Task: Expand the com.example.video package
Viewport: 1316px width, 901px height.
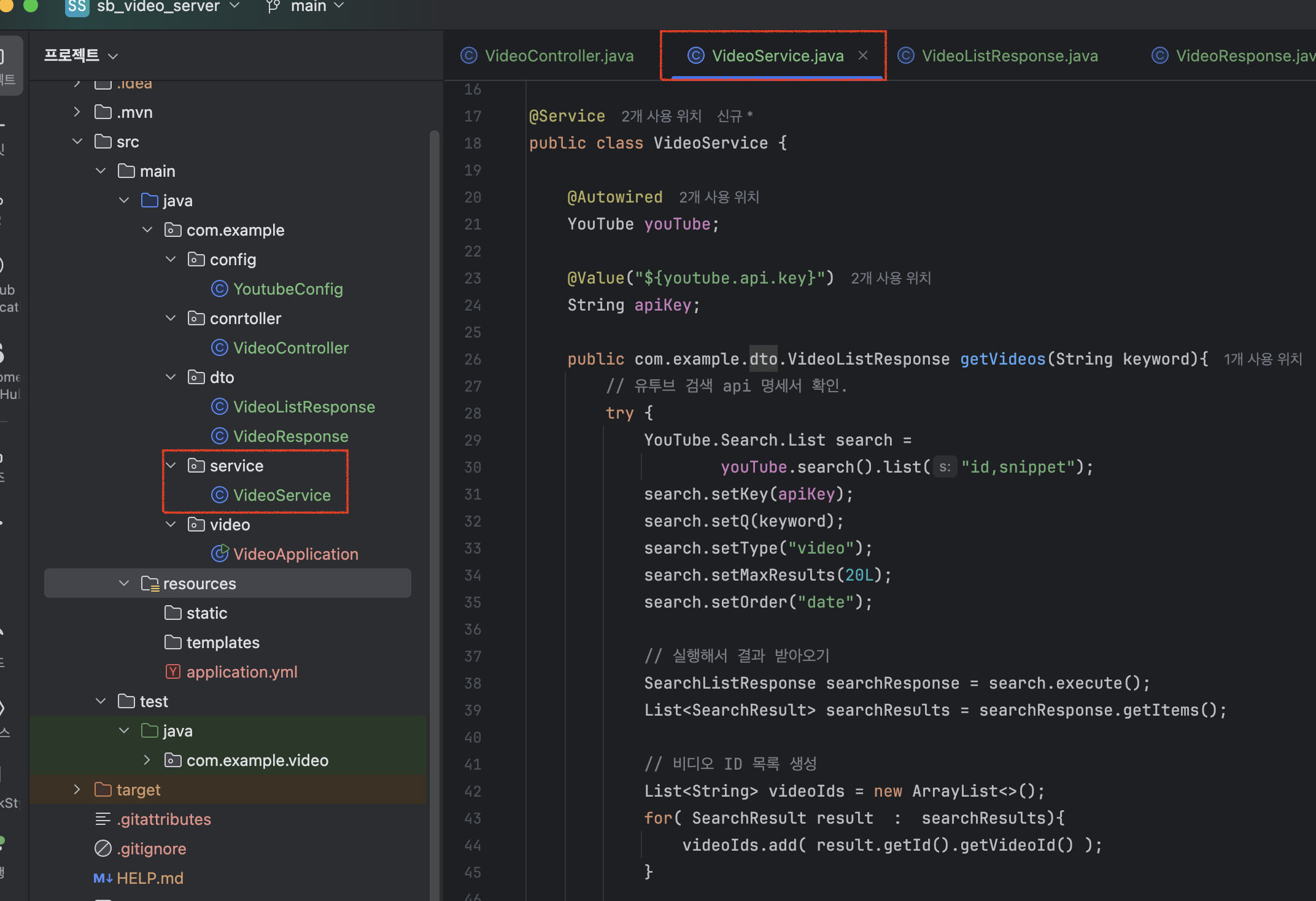Action: 147,760
